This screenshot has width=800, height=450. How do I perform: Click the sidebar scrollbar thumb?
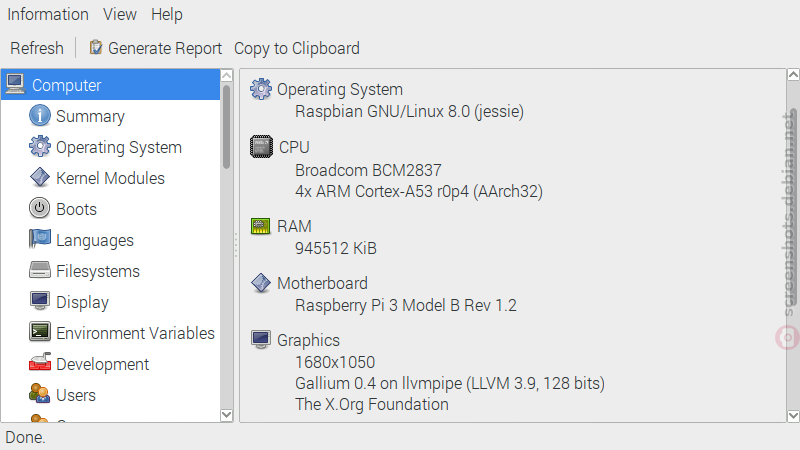(227, 127)
